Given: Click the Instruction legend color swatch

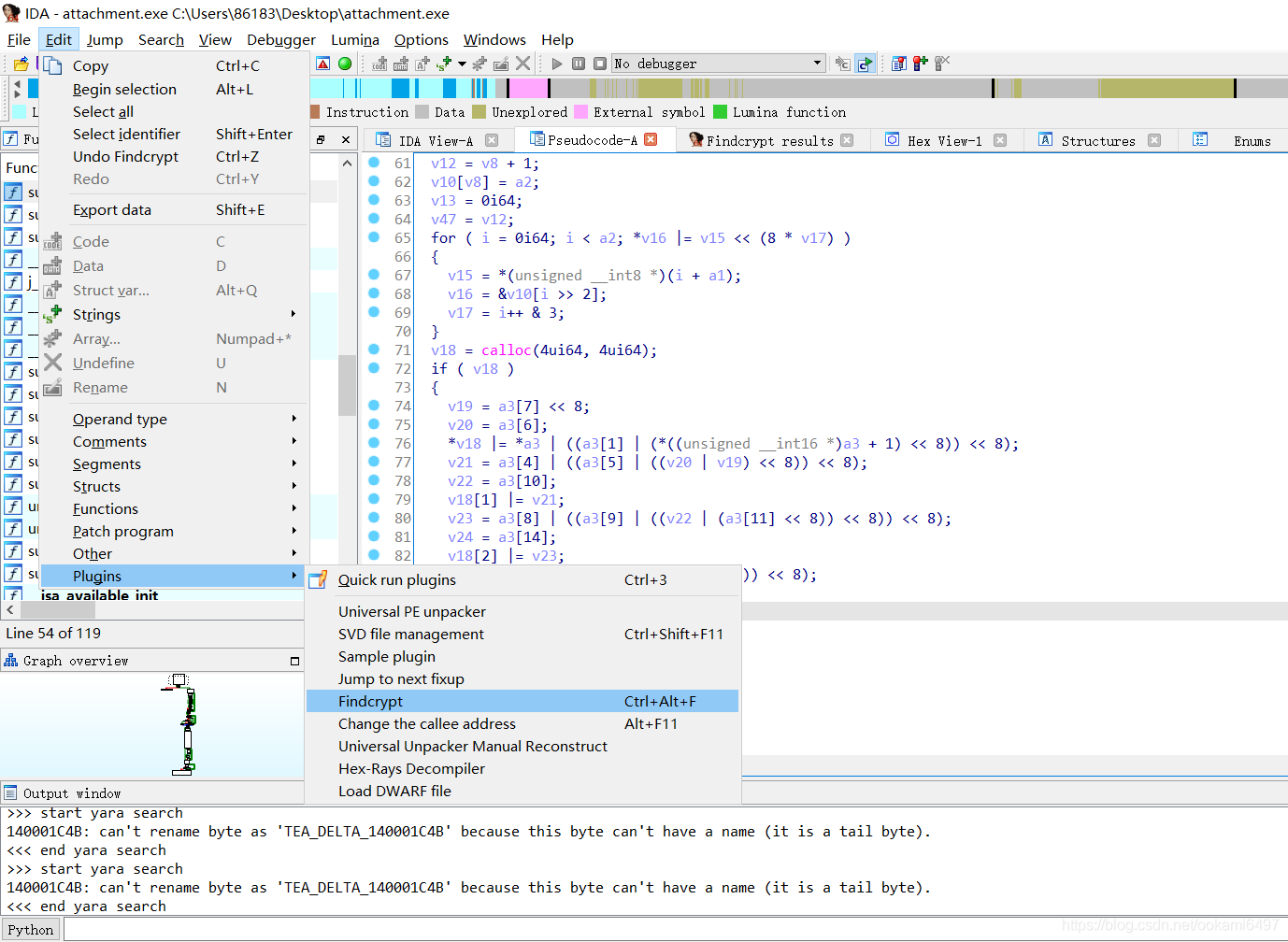Looking at the screenshot, I should (315, 112).
